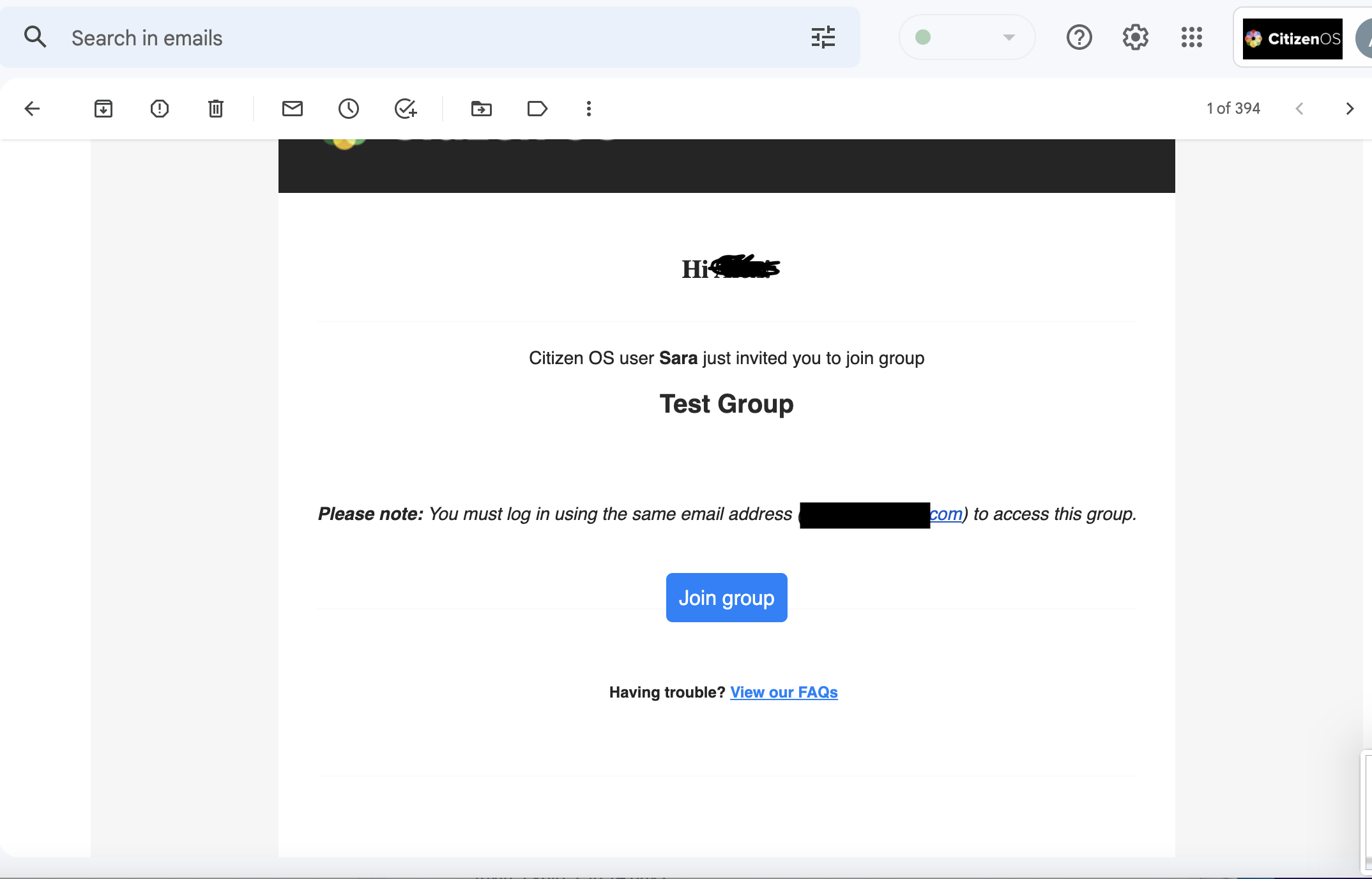The height and width of the screenshot is (879, 1372).
Task: Open the active status dropdown
Action: point(967,37)
